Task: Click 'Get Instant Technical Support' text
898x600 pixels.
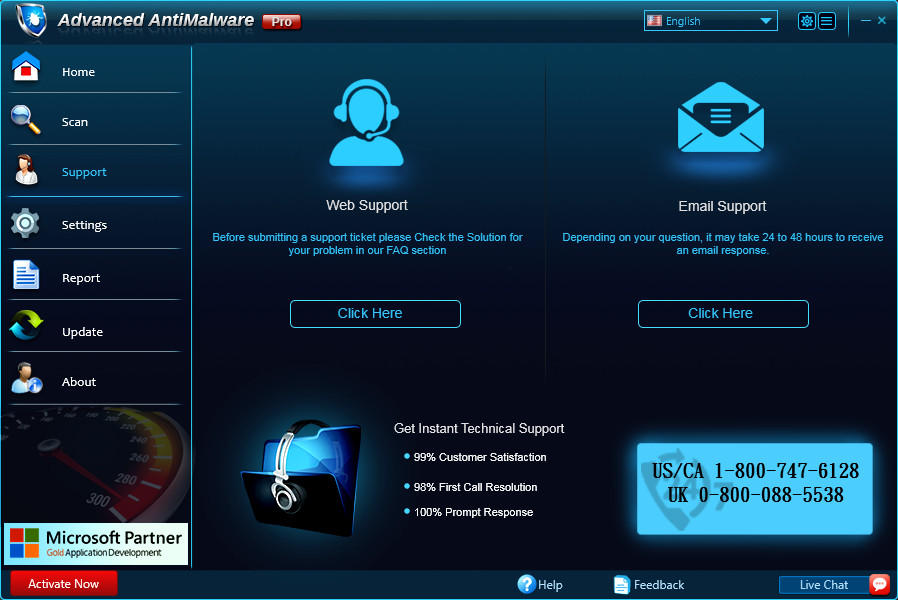Action: pyautogui.click(x=479, y=428)
